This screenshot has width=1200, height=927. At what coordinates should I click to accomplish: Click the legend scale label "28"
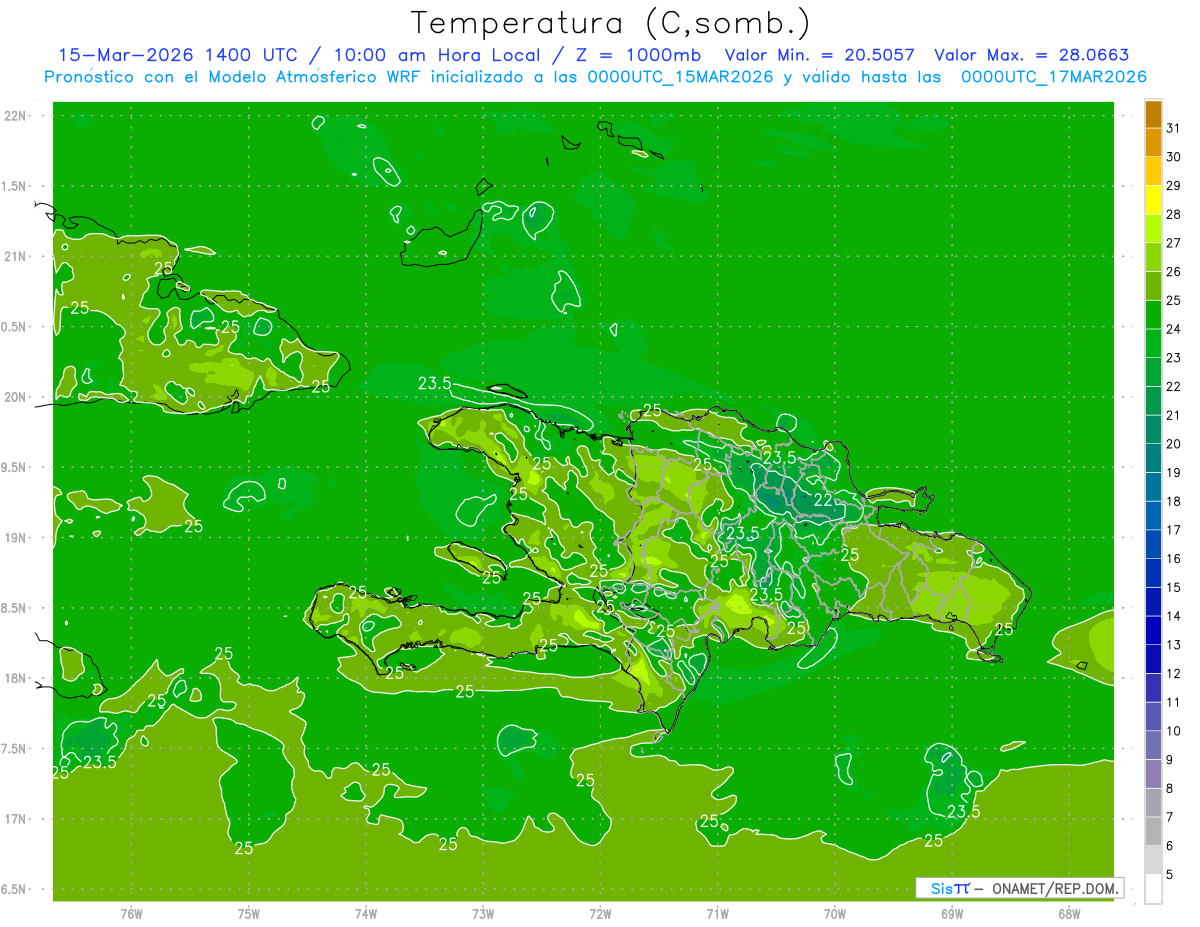[x=1174, y=214]
